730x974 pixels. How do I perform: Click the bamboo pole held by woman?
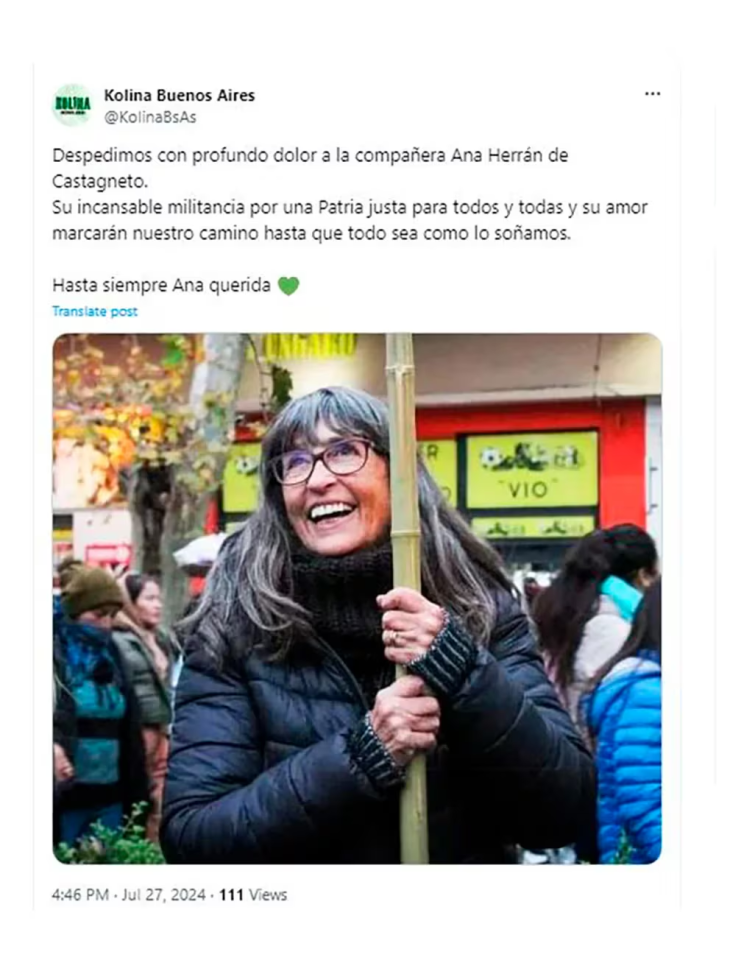pos(406,598)
